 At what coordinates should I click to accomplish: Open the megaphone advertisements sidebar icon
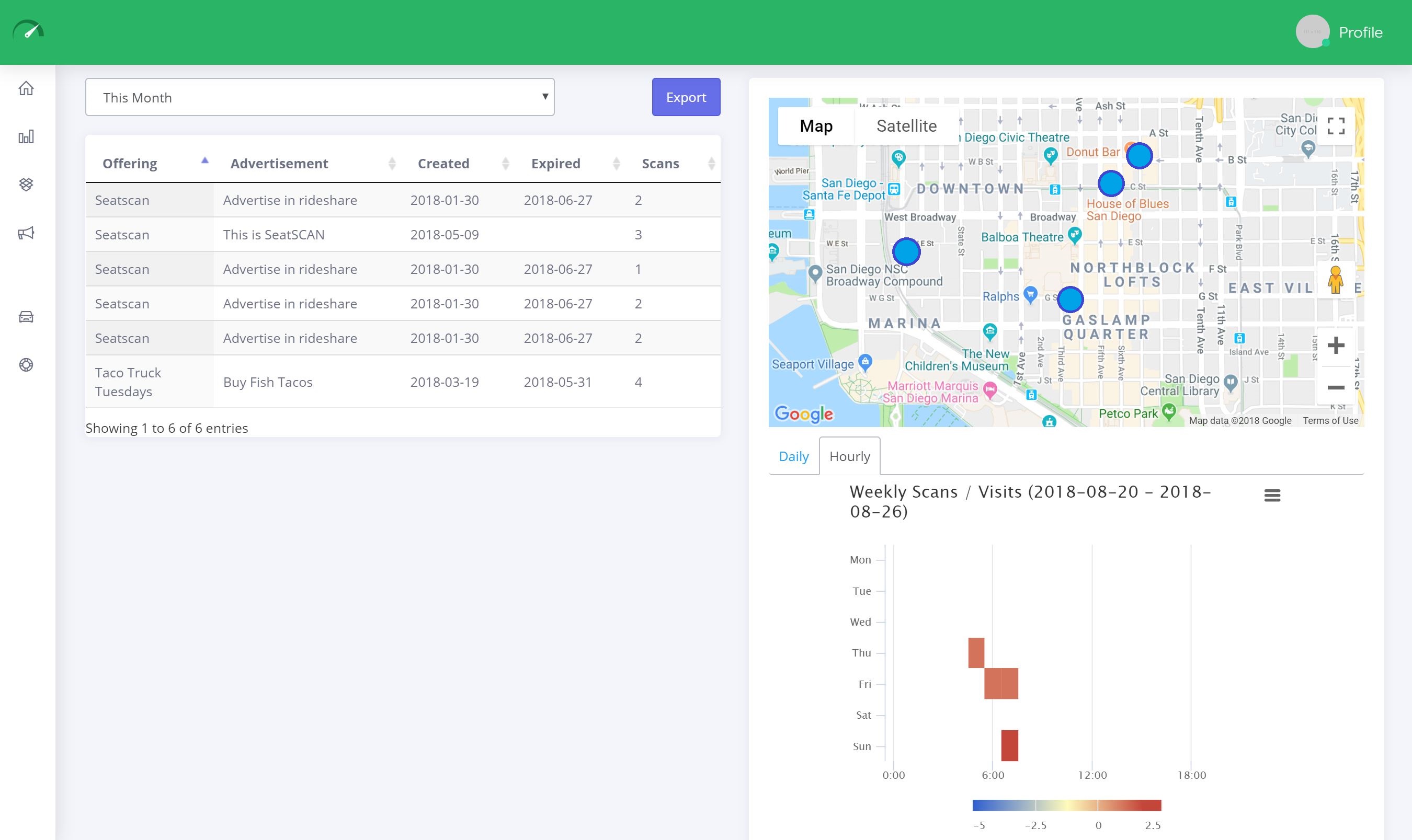coord(26,233)
